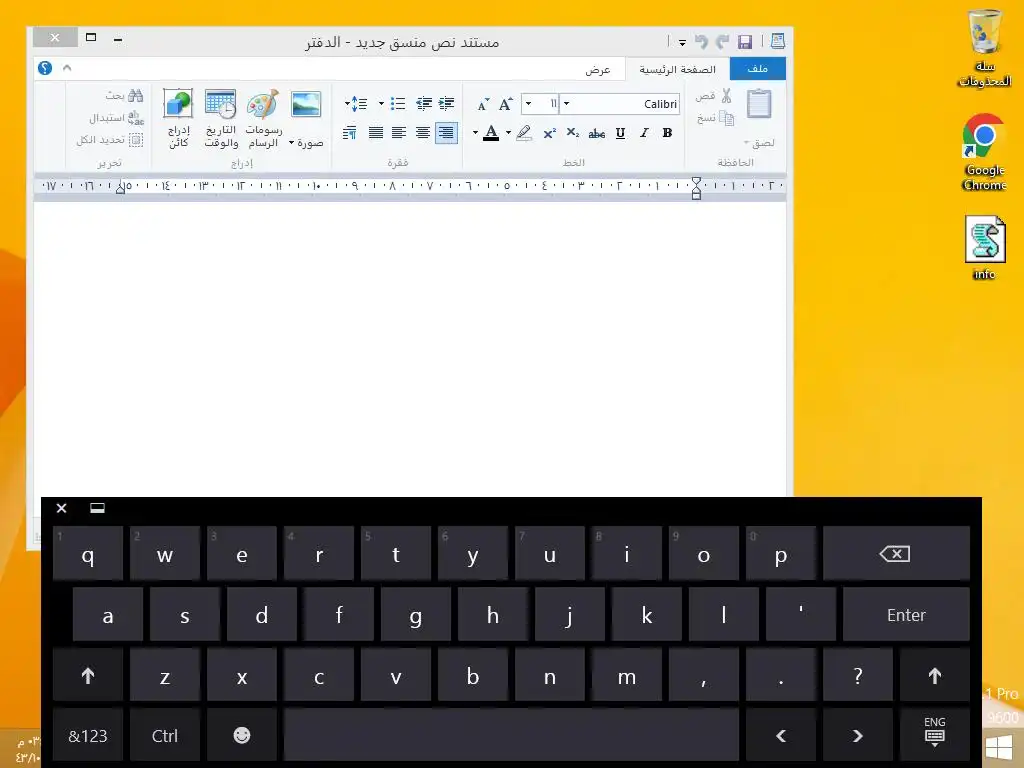Open the paragraph settings icon
1024x768 pixels.
point(349,133)
